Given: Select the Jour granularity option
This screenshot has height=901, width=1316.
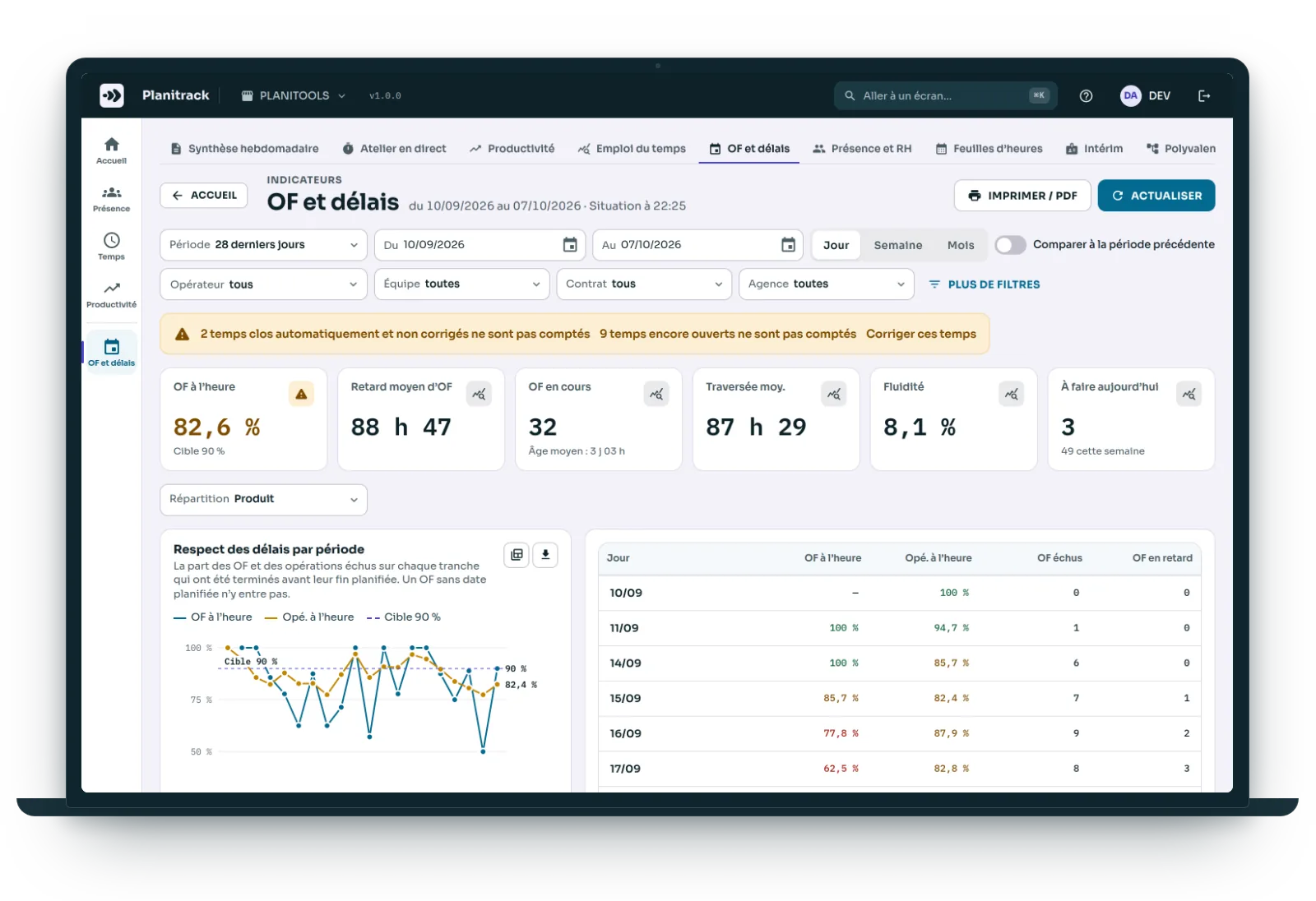Looking at the screenshot, I should click(x=836, y=245).
